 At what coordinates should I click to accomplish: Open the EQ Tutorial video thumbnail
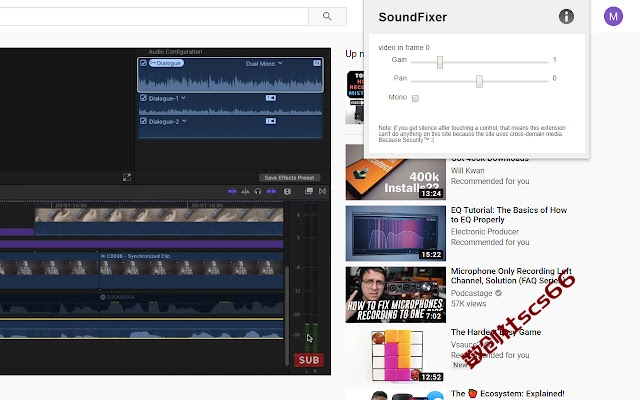(x=396, y=233)
